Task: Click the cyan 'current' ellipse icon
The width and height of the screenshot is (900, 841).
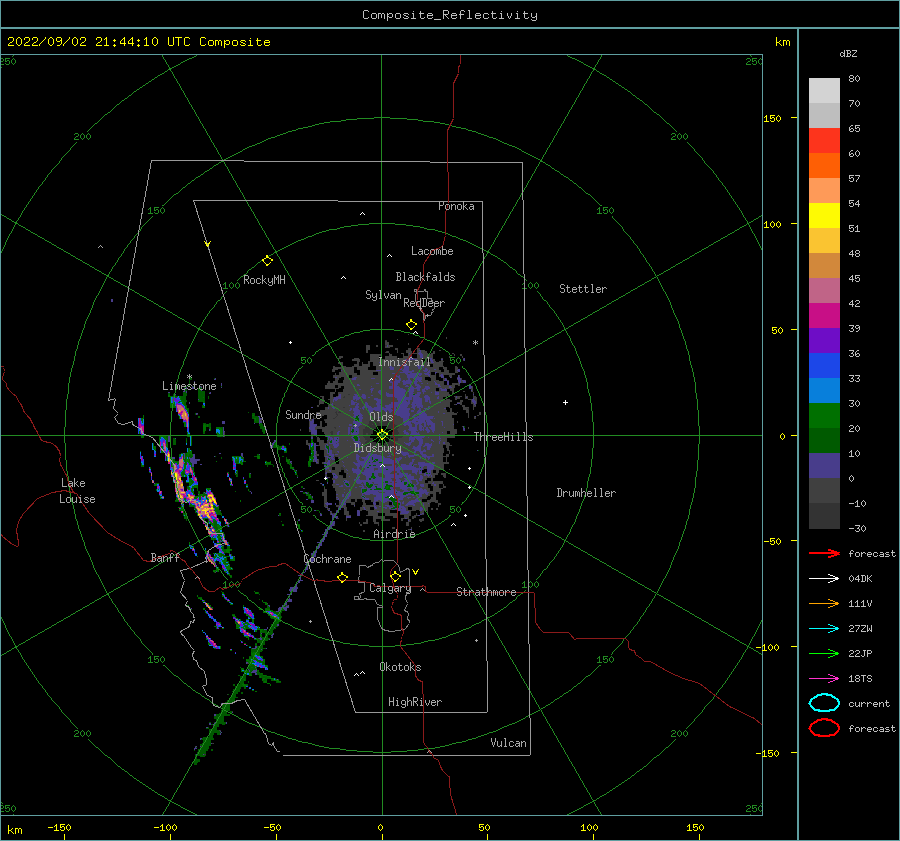Action: (824, 703)
